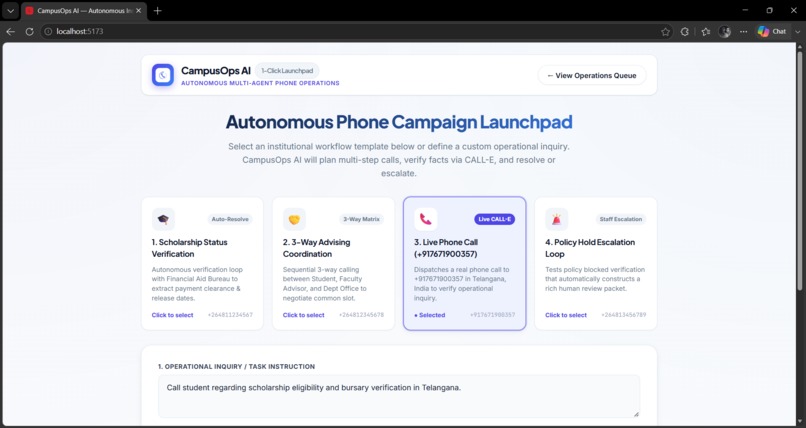
Task: Open the browser settings and more menu
Action: [743, 31]
